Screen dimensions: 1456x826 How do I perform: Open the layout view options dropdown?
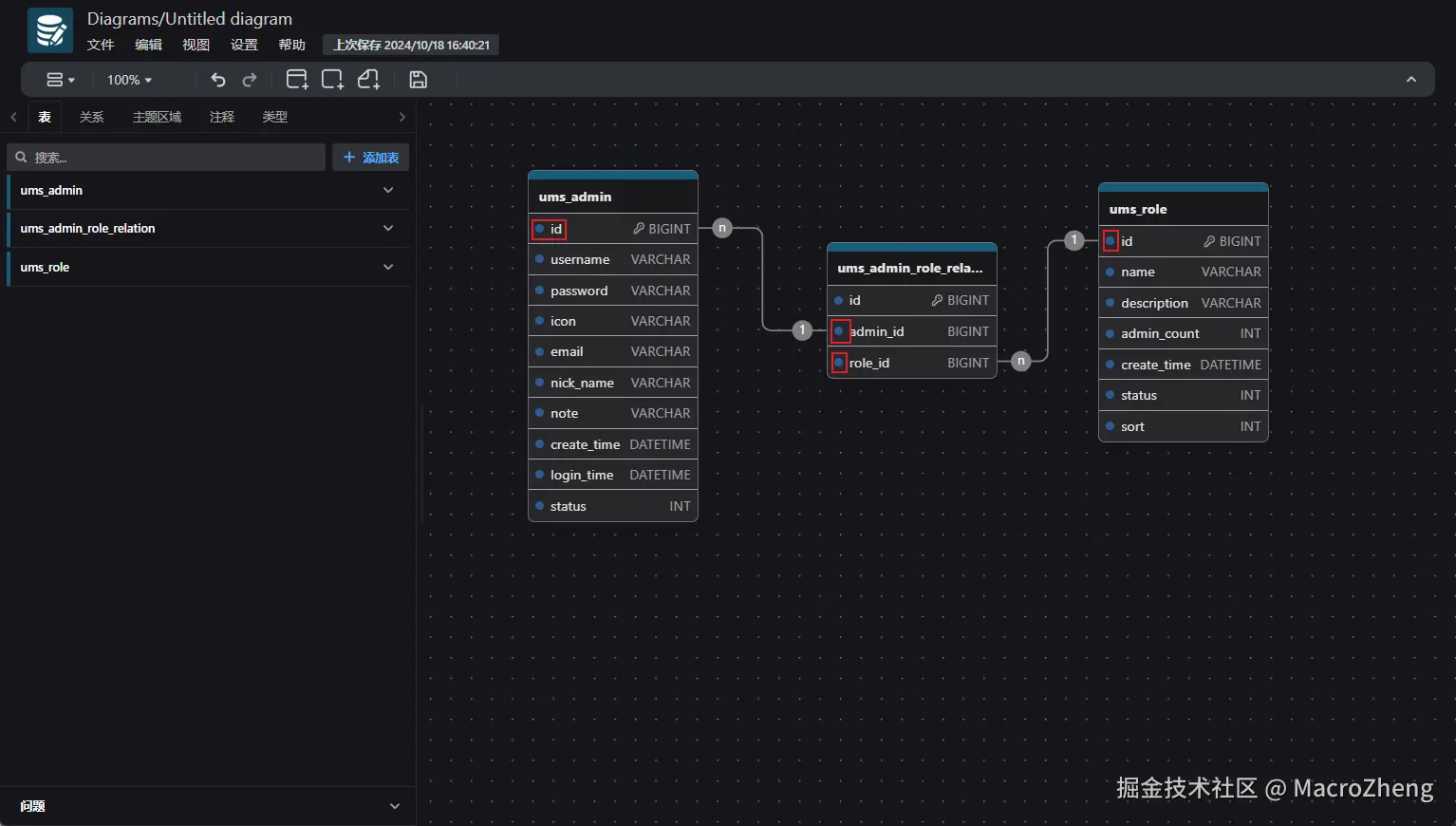(x=60, y=80)
